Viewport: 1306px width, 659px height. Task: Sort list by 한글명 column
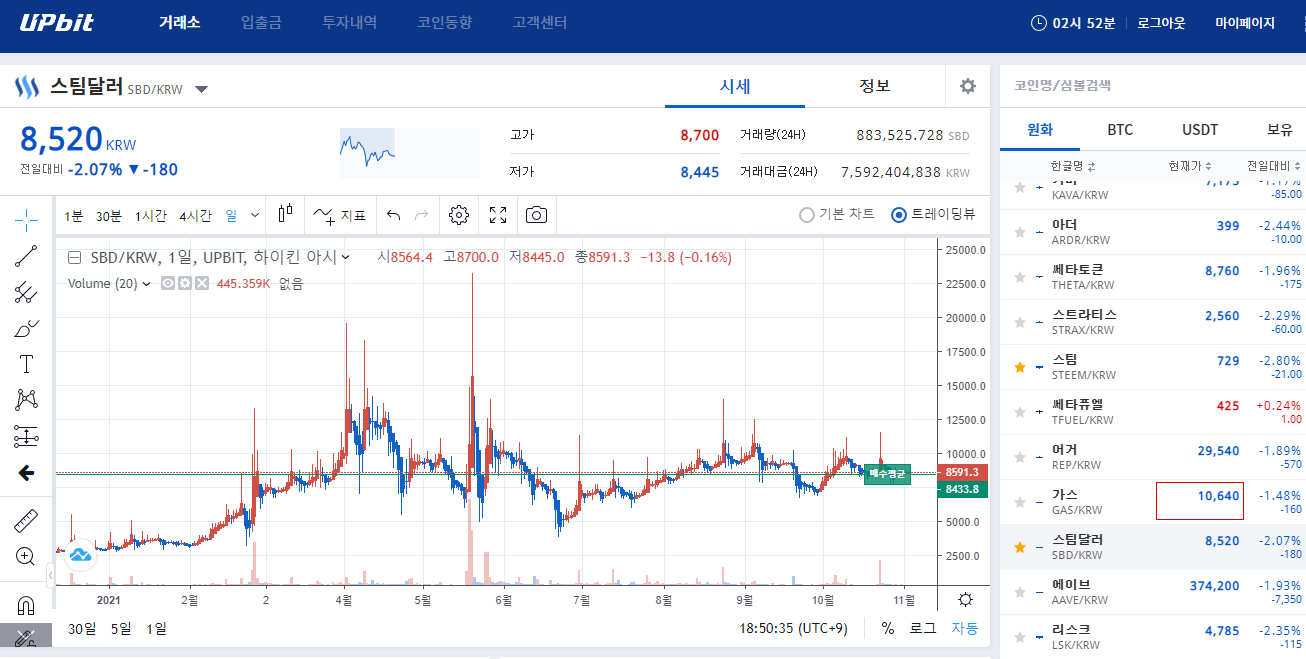pyautogui.click(x=1073, y=166)
